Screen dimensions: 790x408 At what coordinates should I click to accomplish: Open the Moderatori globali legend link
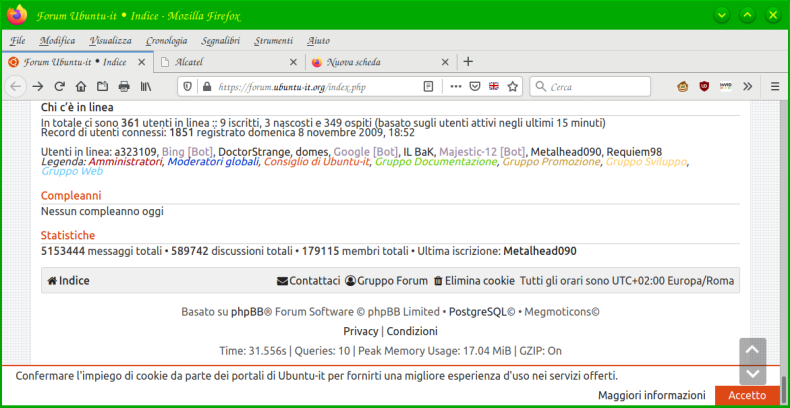tap(214, 162)
